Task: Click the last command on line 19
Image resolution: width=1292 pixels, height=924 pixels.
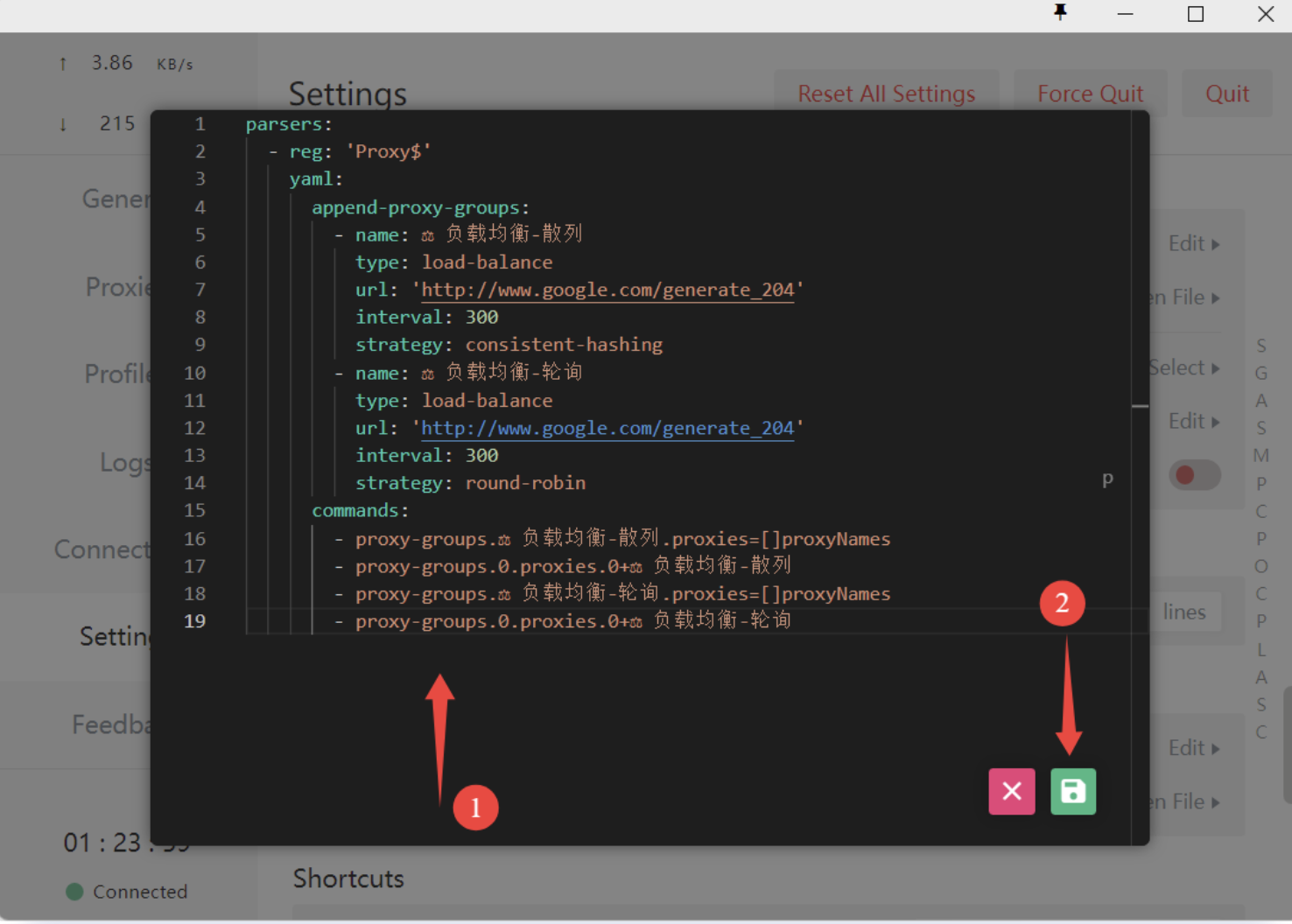Action: tap(564, 621)
